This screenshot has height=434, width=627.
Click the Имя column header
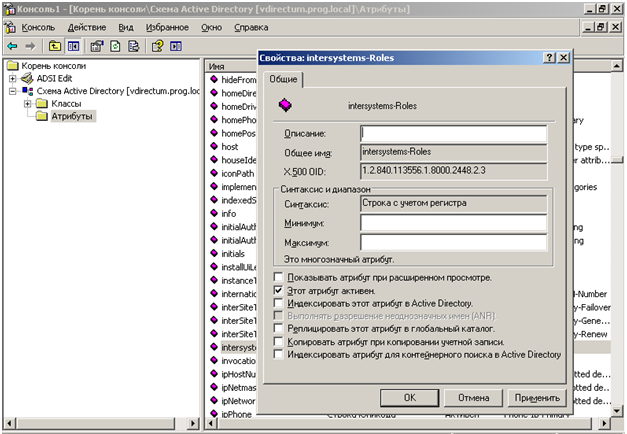pyautogui.click(x=231, y=66)
